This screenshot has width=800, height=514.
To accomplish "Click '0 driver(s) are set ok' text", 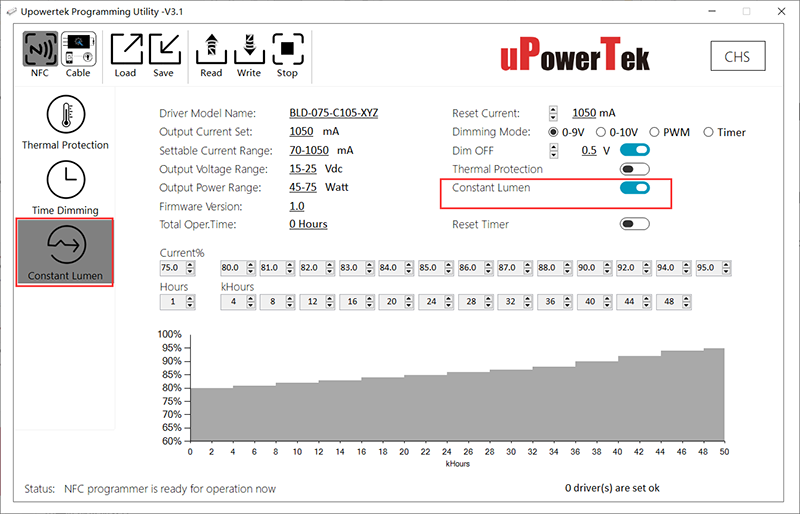I will (612, 488).
